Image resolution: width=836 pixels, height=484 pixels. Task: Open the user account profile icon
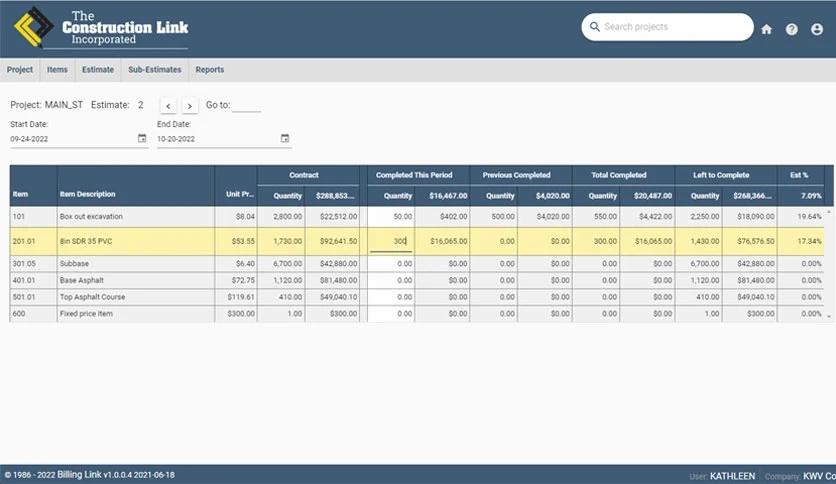(817, 29)
